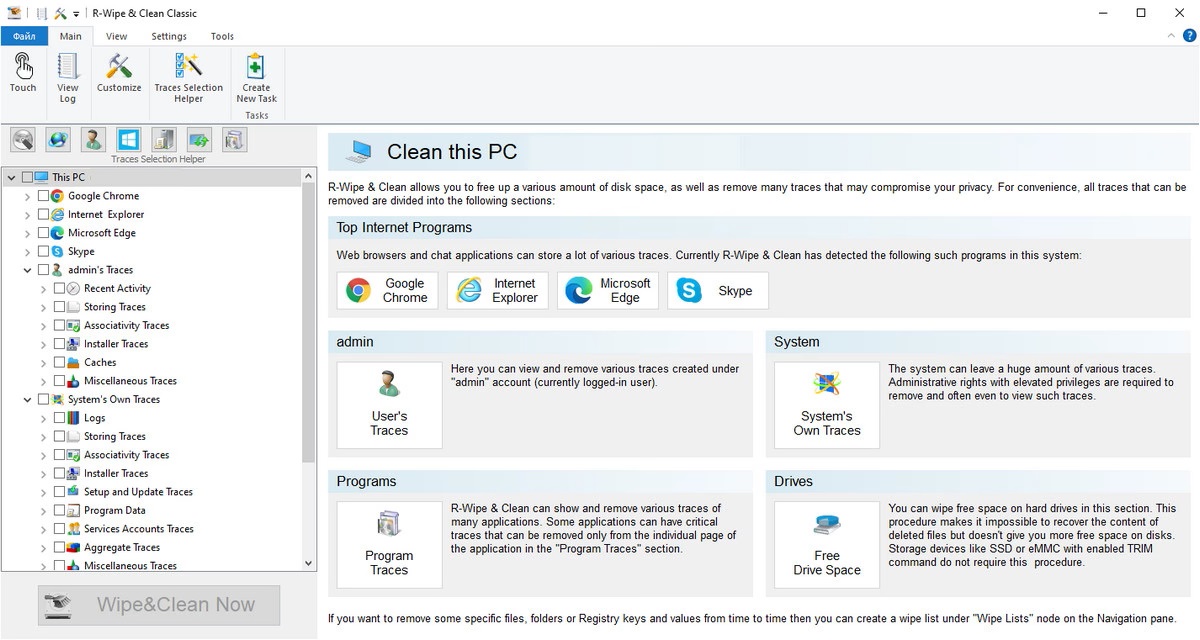Switch to the Main ribbon tab
The image size is (1200, 640).
(70, 36)
